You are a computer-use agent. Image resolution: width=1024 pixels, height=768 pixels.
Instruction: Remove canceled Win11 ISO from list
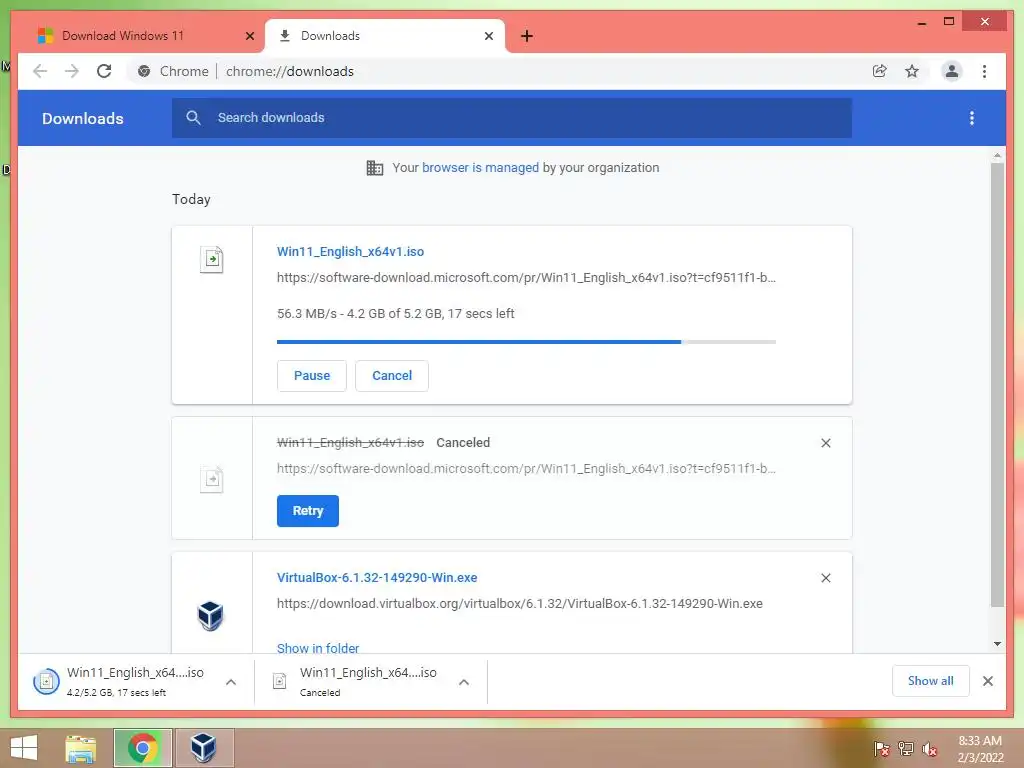tap(825, 443)
